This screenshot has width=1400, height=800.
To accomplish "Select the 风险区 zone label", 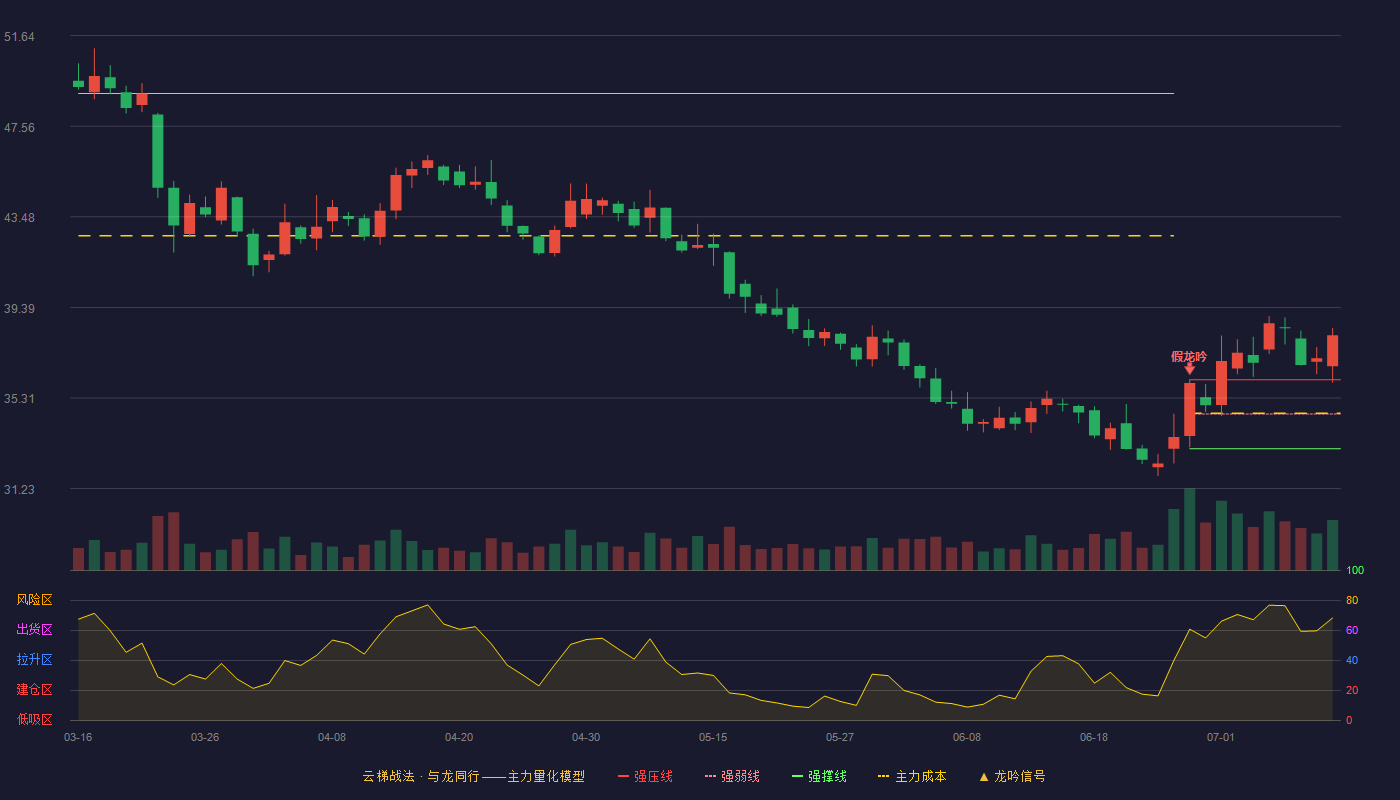I will (x=34, y=600).
